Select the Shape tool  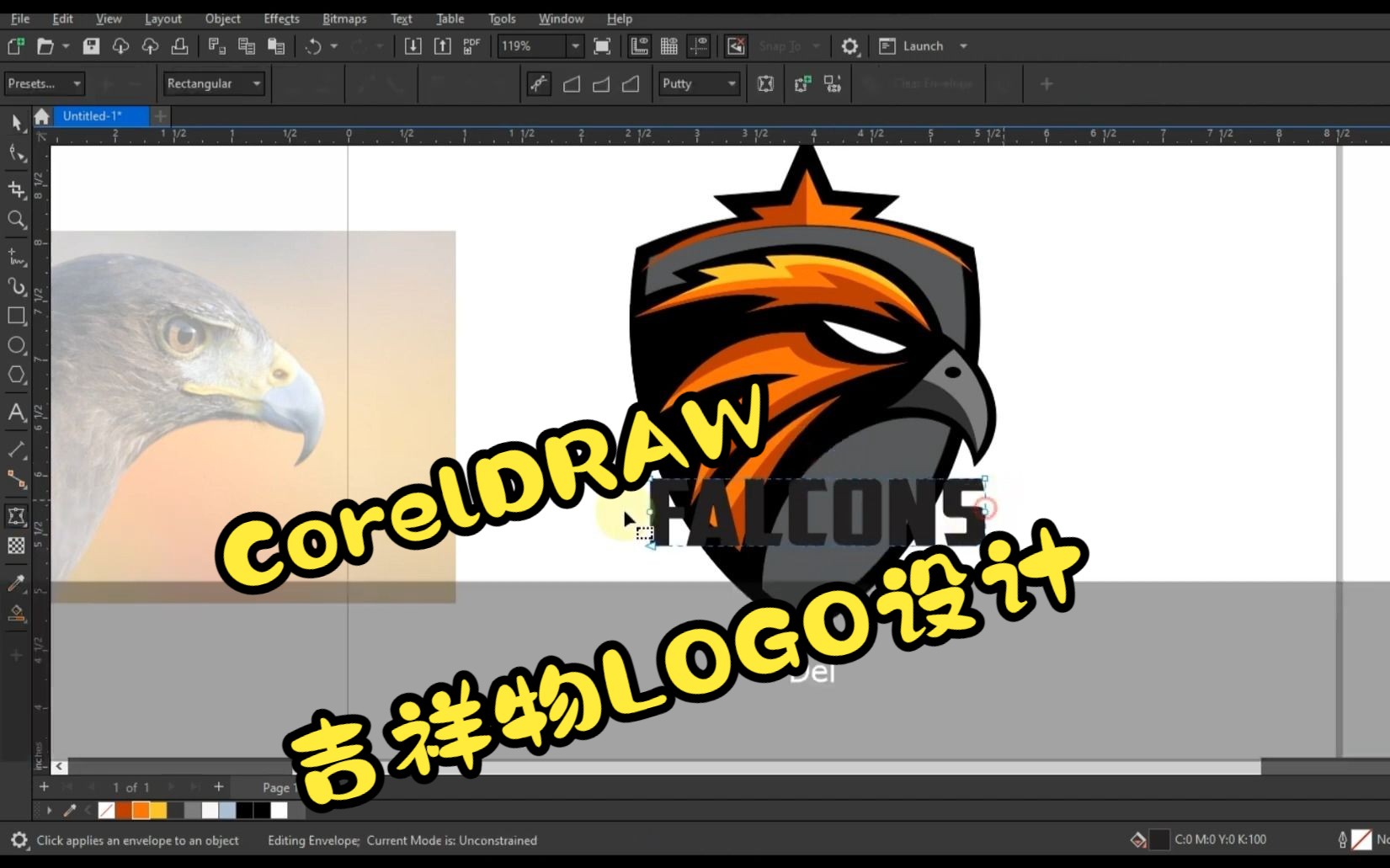(x=16, y=153)
